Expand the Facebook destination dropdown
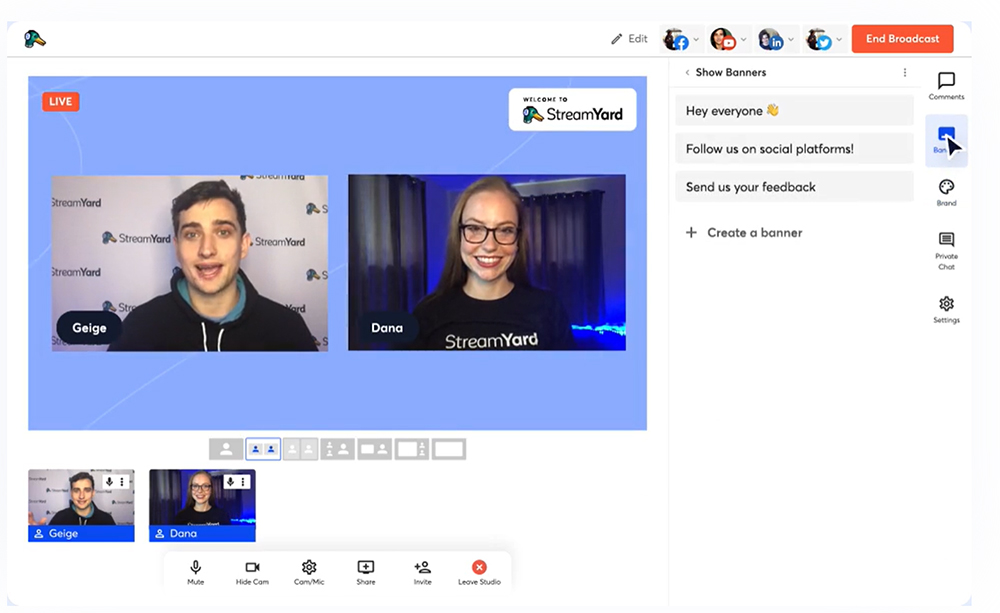The width and height of the screenshot is (1000, 613). coord(696,40)
